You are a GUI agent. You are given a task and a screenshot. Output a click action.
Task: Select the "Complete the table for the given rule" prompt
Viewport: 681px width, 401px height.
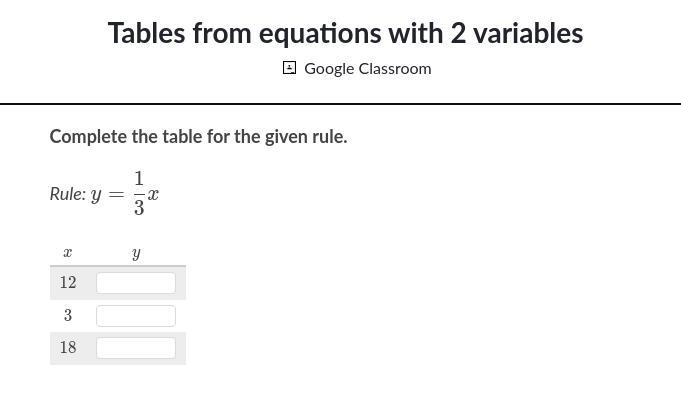[x=198, y=136]
